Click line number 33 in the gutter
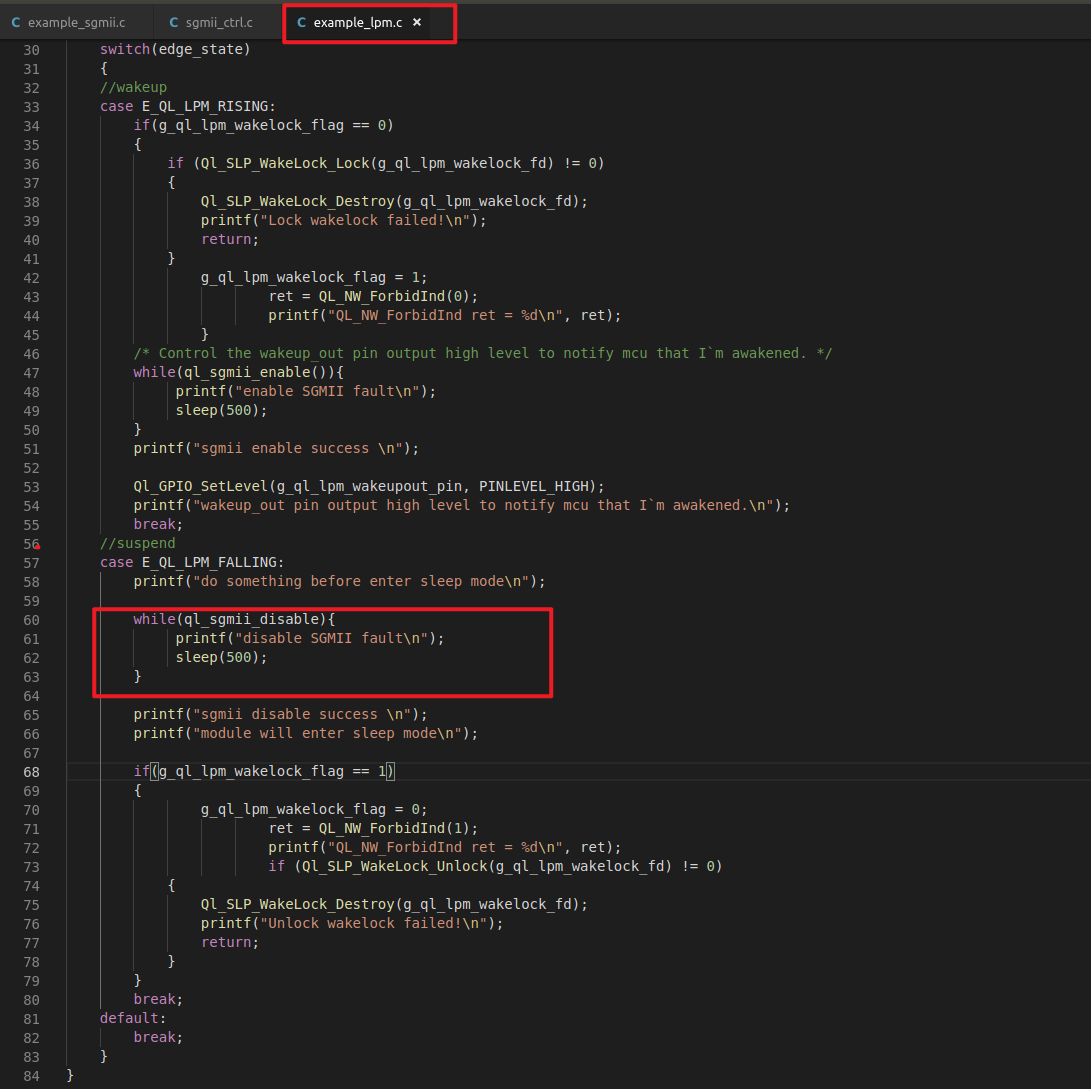Viewport: 1091px width, 1089px height. (31, 107)
